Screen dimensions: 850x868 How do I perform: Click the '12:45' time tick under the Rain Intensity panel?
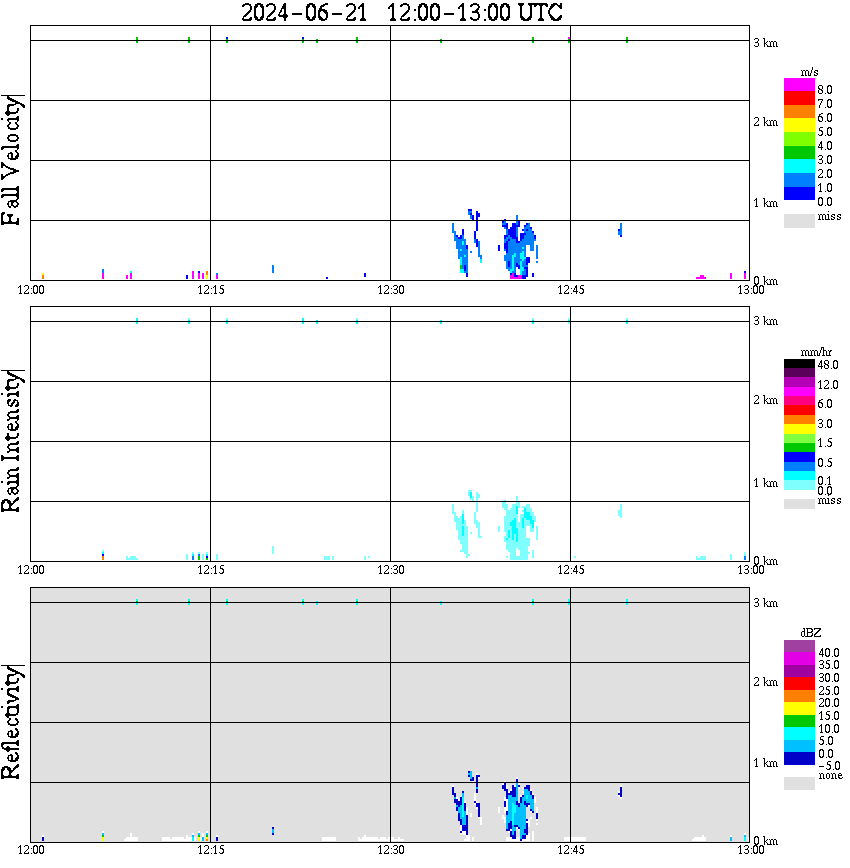pos(571,570)
